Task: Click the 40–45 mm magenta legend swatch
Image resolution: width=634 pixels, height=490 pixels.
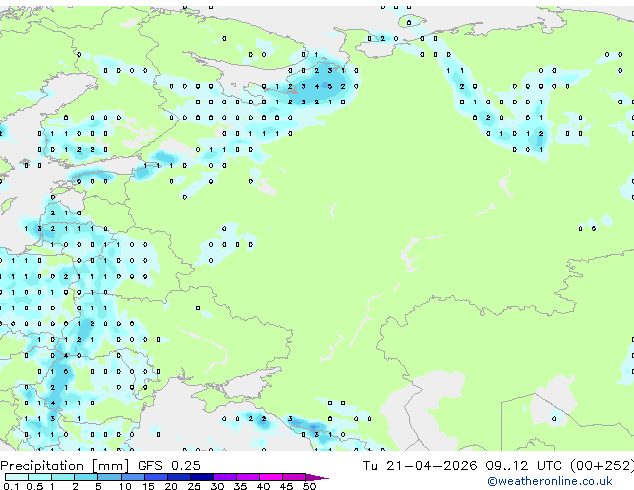Action: 271,477
